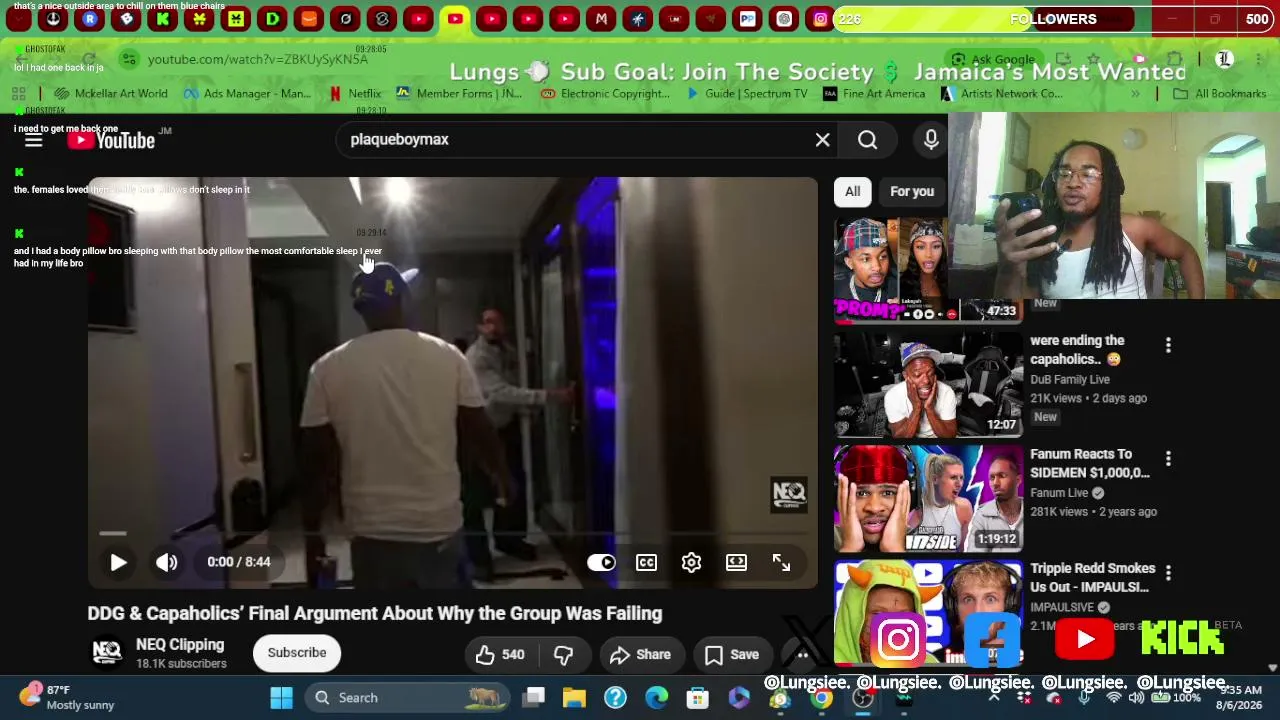Turn on closed captions in the player
1280x720 pixels.
tap(646, 562)
